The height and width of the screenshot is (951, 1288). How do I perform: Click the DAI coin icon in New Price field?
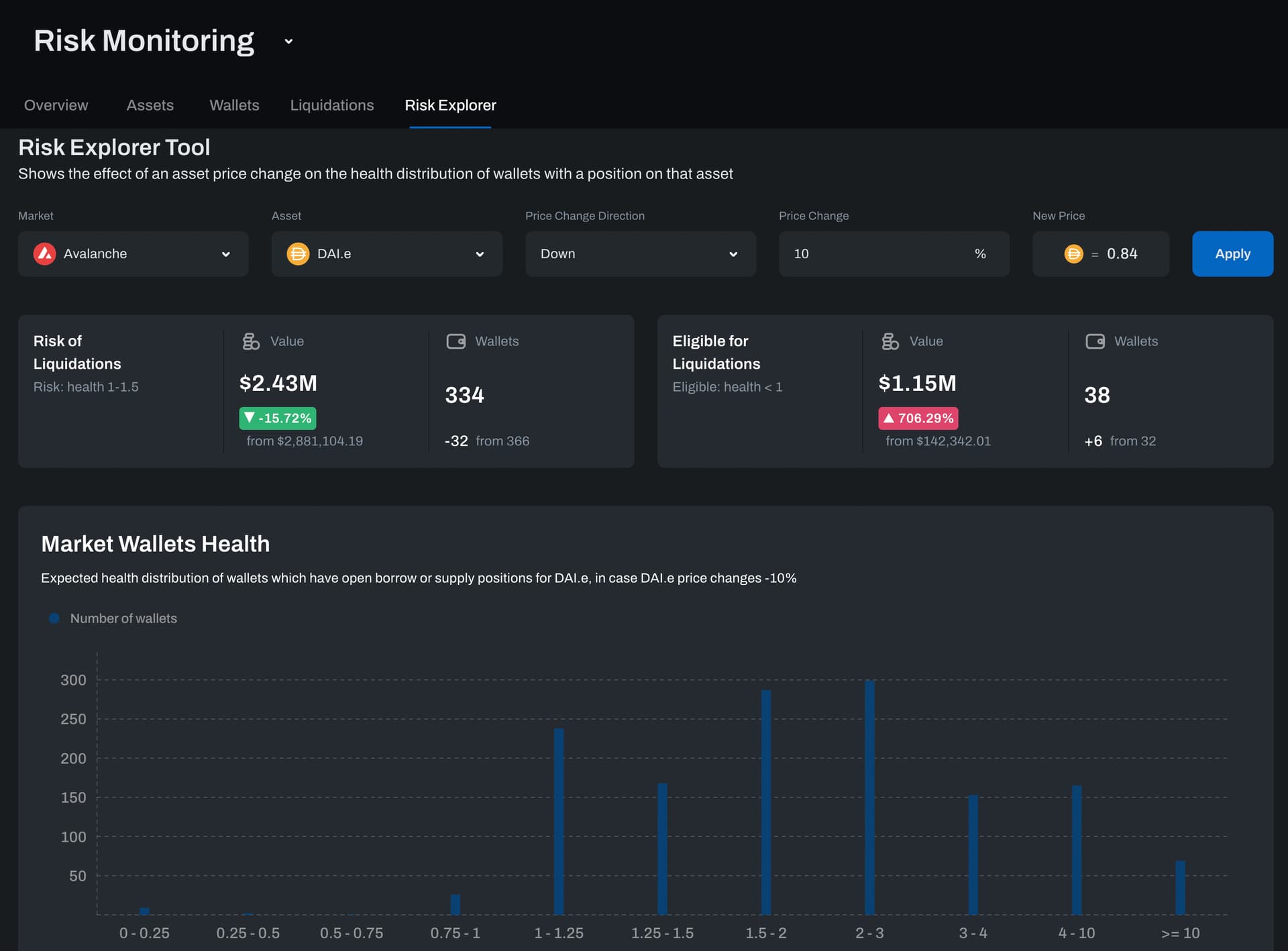click(x=1073, y=254)
